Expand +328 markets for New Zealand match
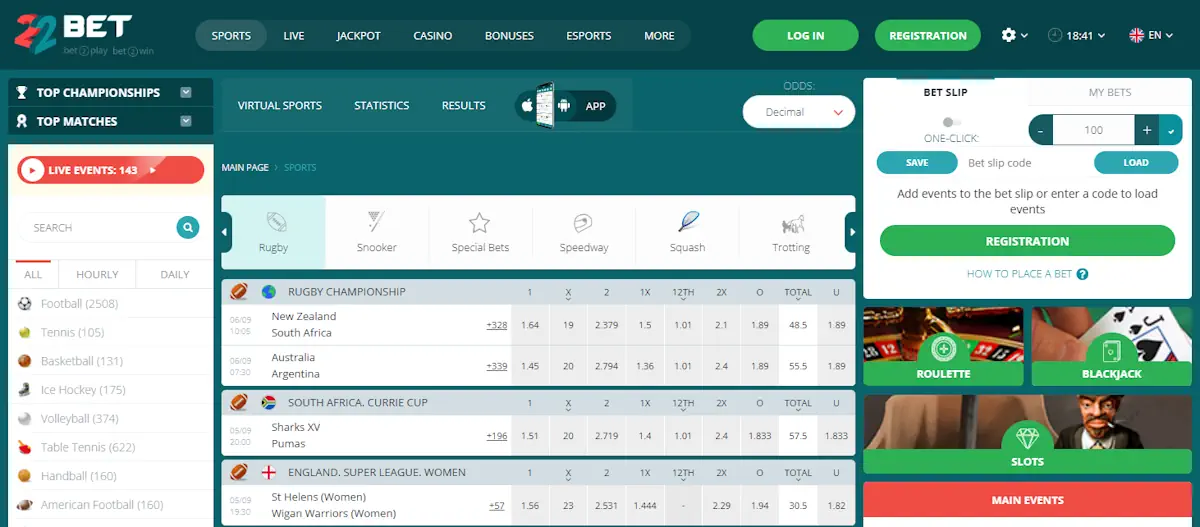Image resolution: width=1200 pixels, height=527 pixels. pos(497,325)
